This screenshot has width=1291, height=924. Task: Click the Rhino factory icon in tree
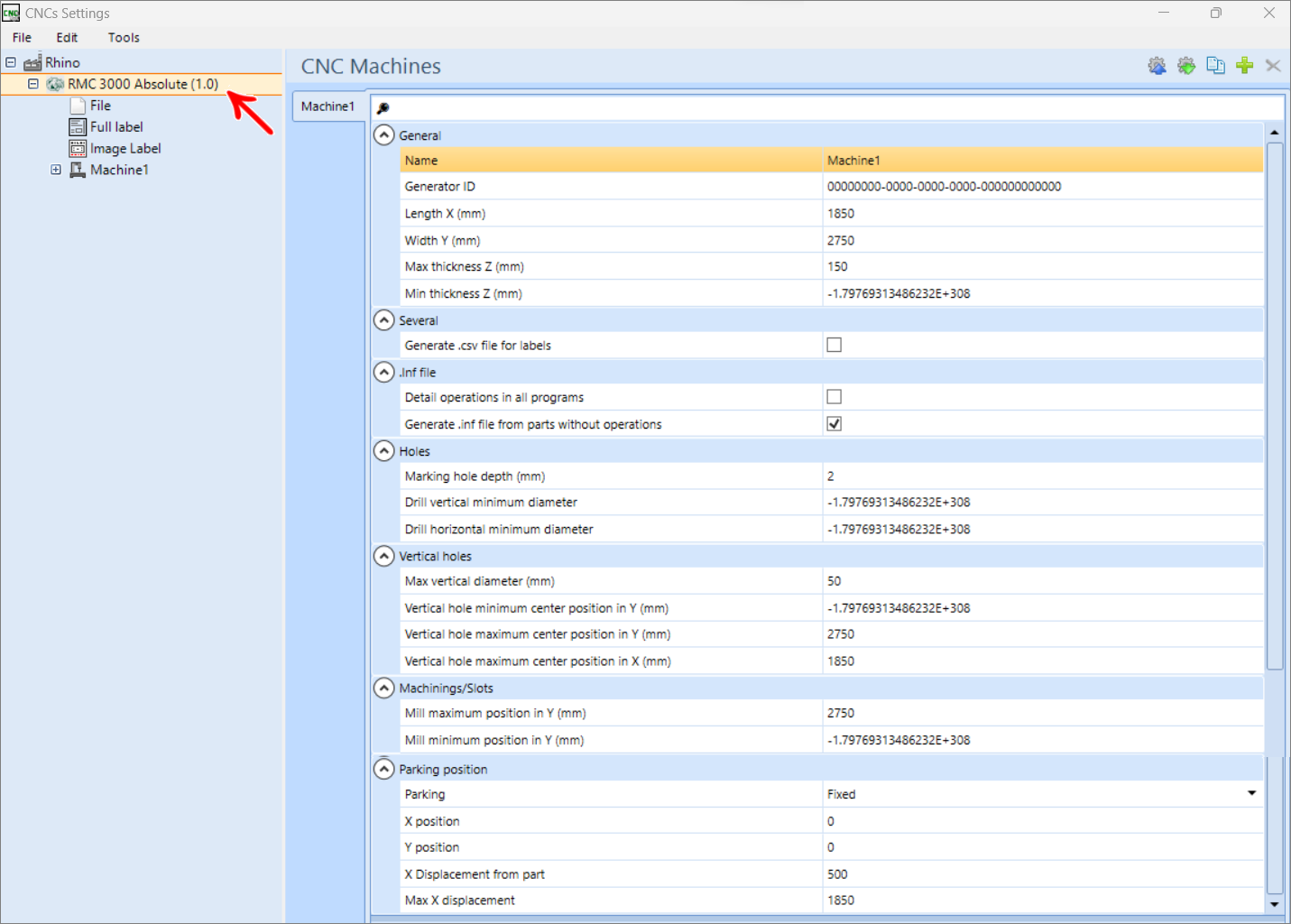pyautogui.click(x=33, y=63)
